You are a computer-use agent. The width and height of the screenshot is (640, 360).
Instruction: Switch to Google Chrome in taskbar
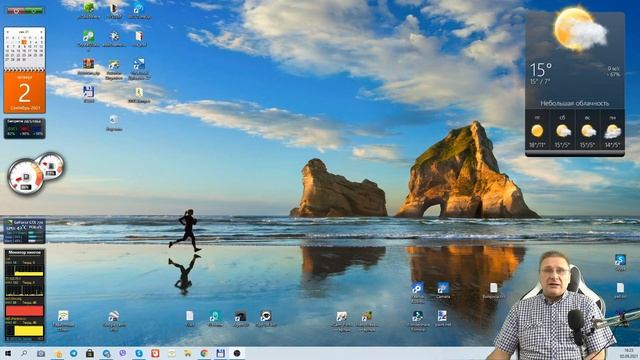(x=204, y=353)
